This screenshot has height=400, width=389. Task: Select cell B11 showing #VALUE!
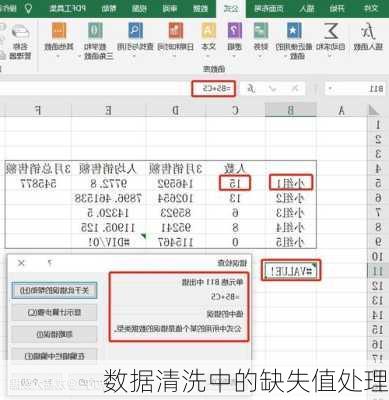click(291, 271)
